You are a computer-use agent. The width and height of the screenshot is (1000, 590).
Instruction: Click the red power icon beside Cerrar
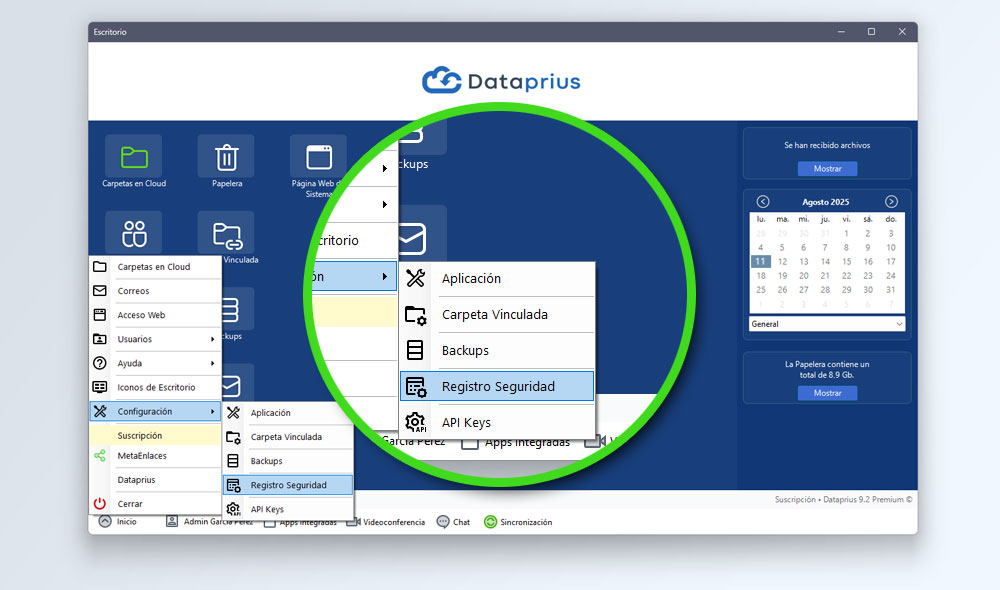coord(100,504)
